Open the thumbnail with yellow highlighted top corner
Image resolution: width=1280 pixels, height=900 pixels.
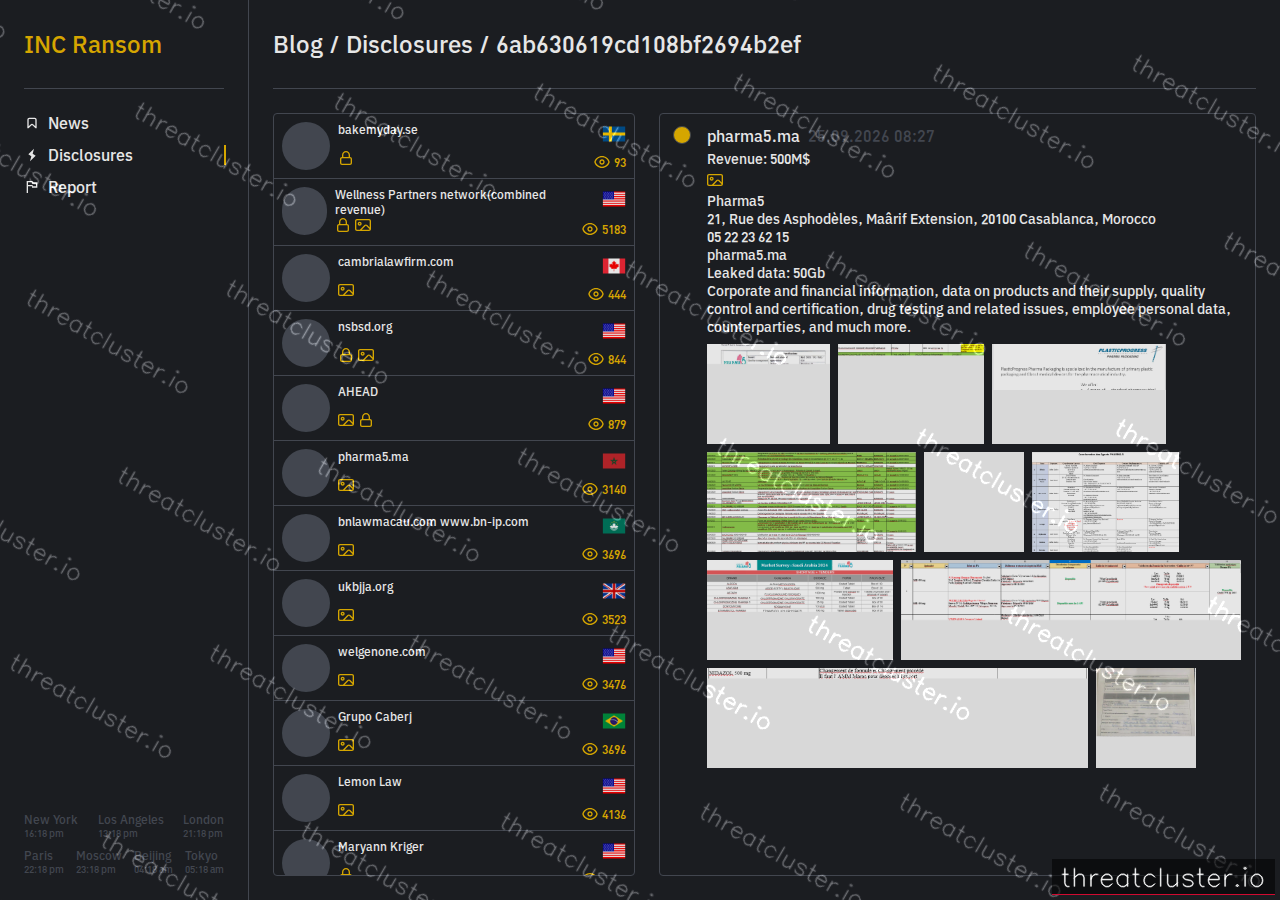[x=911, y=394]
